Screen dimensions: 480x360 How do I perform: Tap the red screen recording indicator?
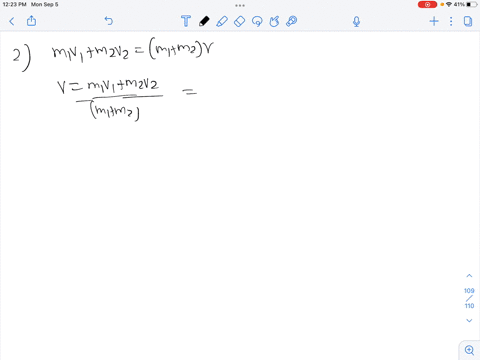(x=427, y=4)
